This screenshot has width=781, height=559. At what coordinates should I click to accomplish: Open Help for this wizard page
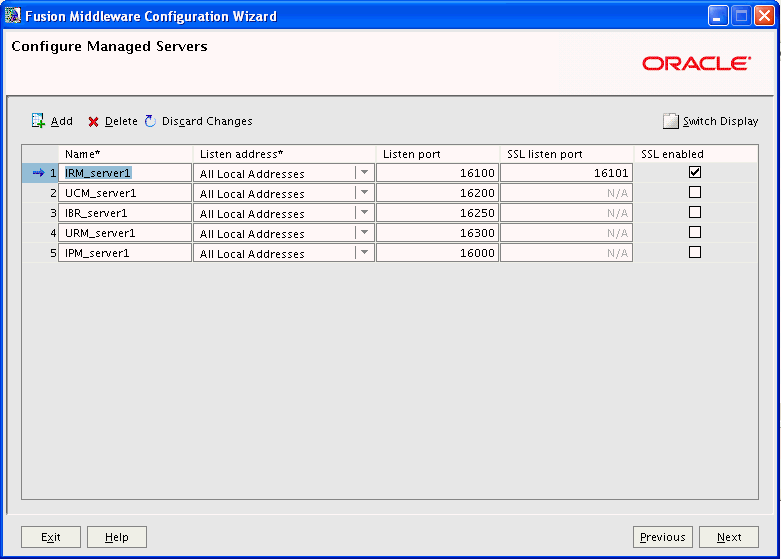click(x=117, y=537)
